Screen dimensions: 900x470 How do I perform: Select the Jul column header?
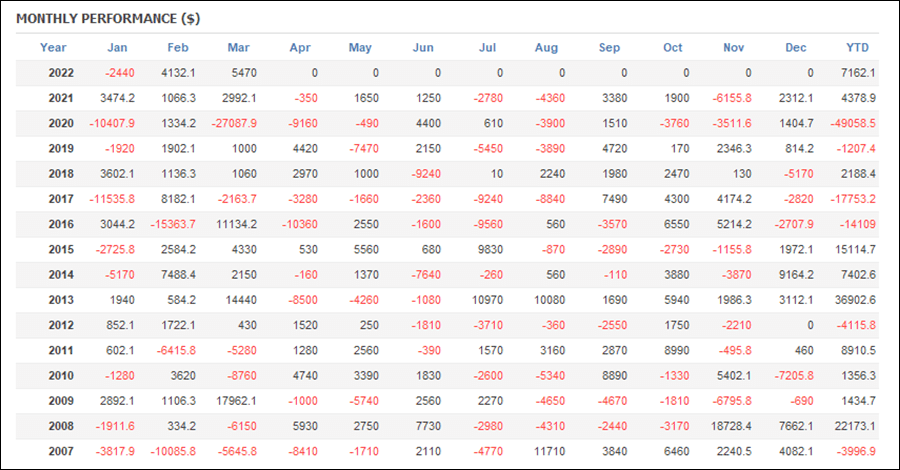pos(487,48)
